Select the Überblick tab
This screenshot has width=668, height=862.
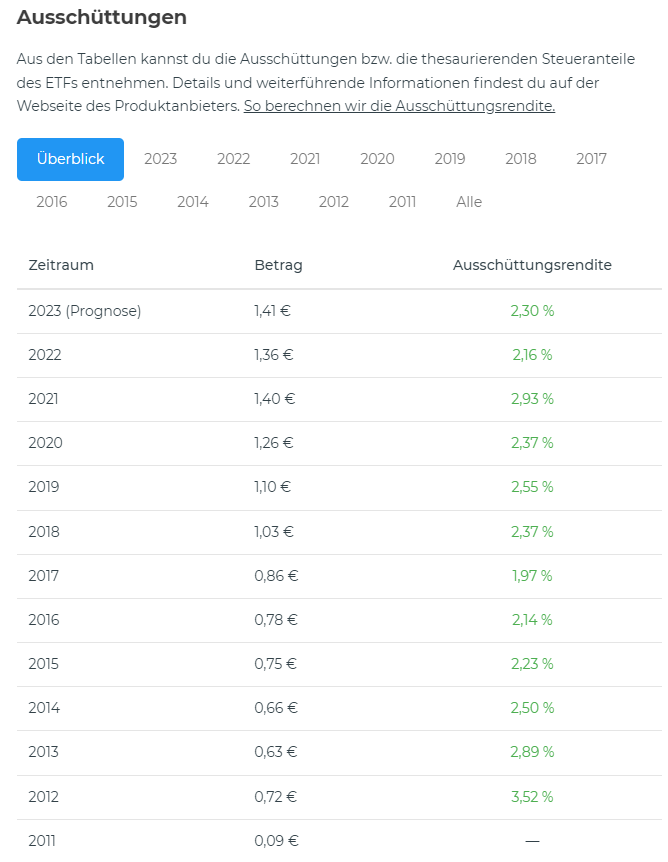click(x=70, y=159)
